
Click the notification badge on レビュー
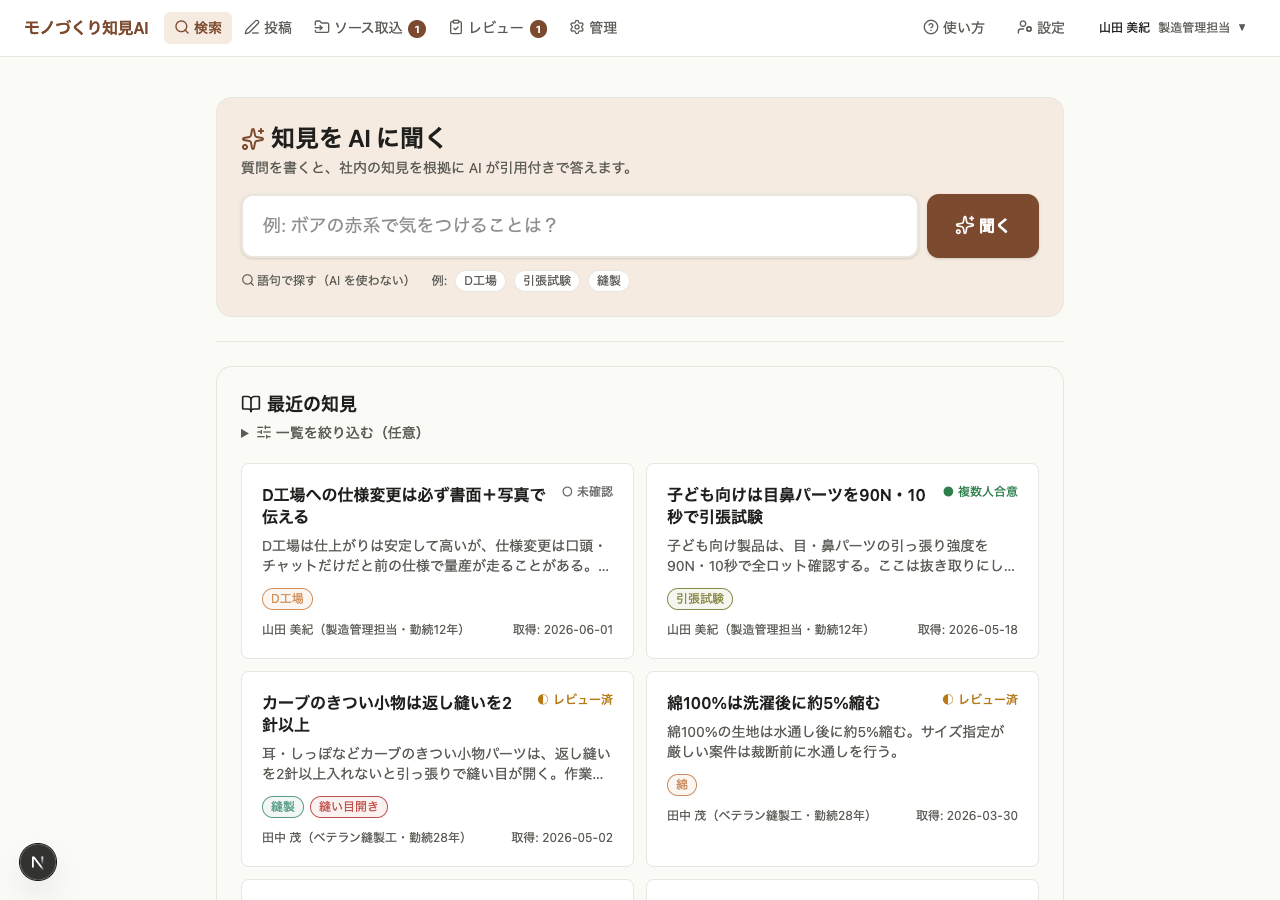538,29
